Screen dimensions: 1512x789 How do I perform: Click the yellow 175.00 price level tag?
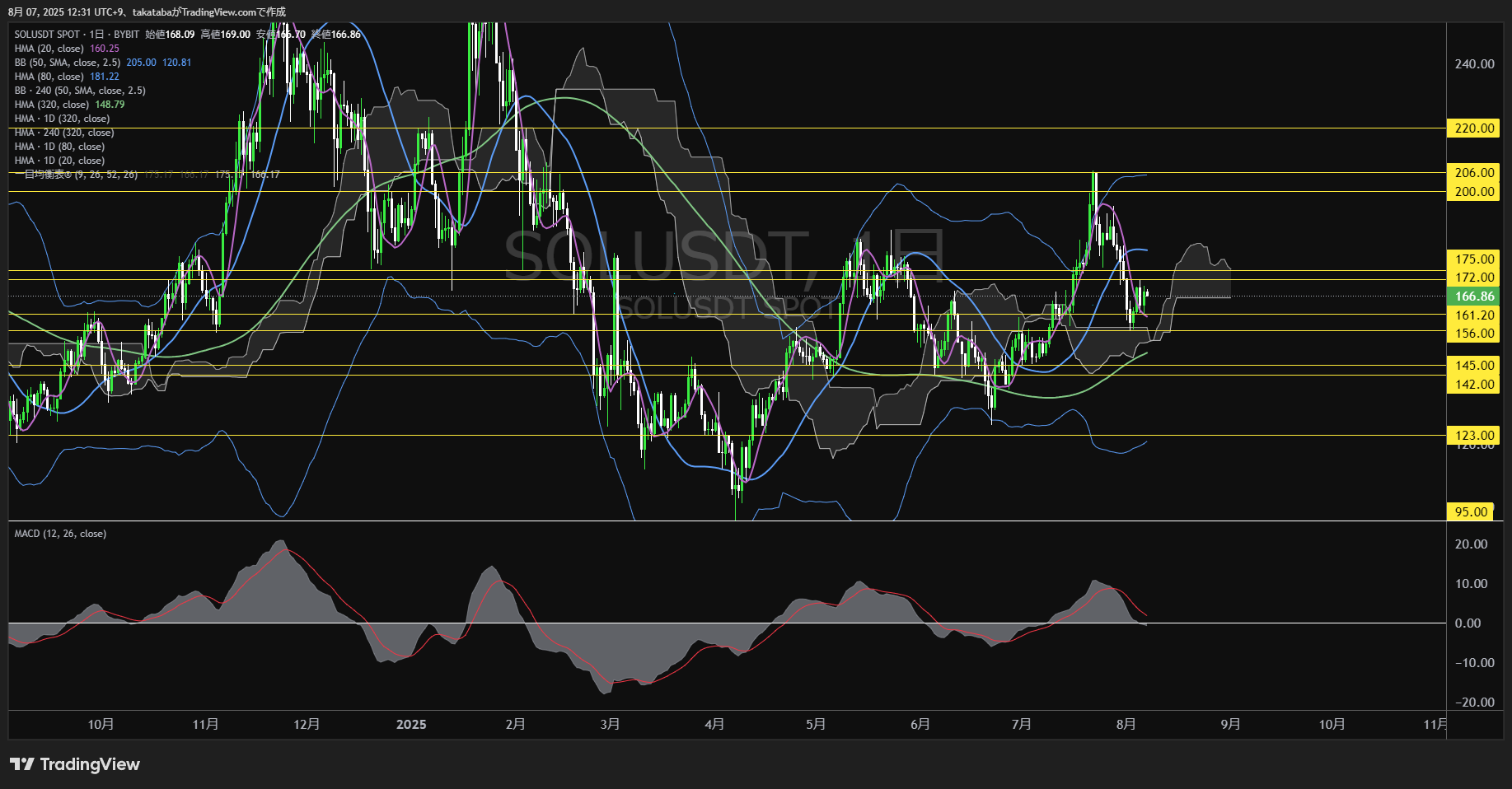click(x=1473, y=259)
